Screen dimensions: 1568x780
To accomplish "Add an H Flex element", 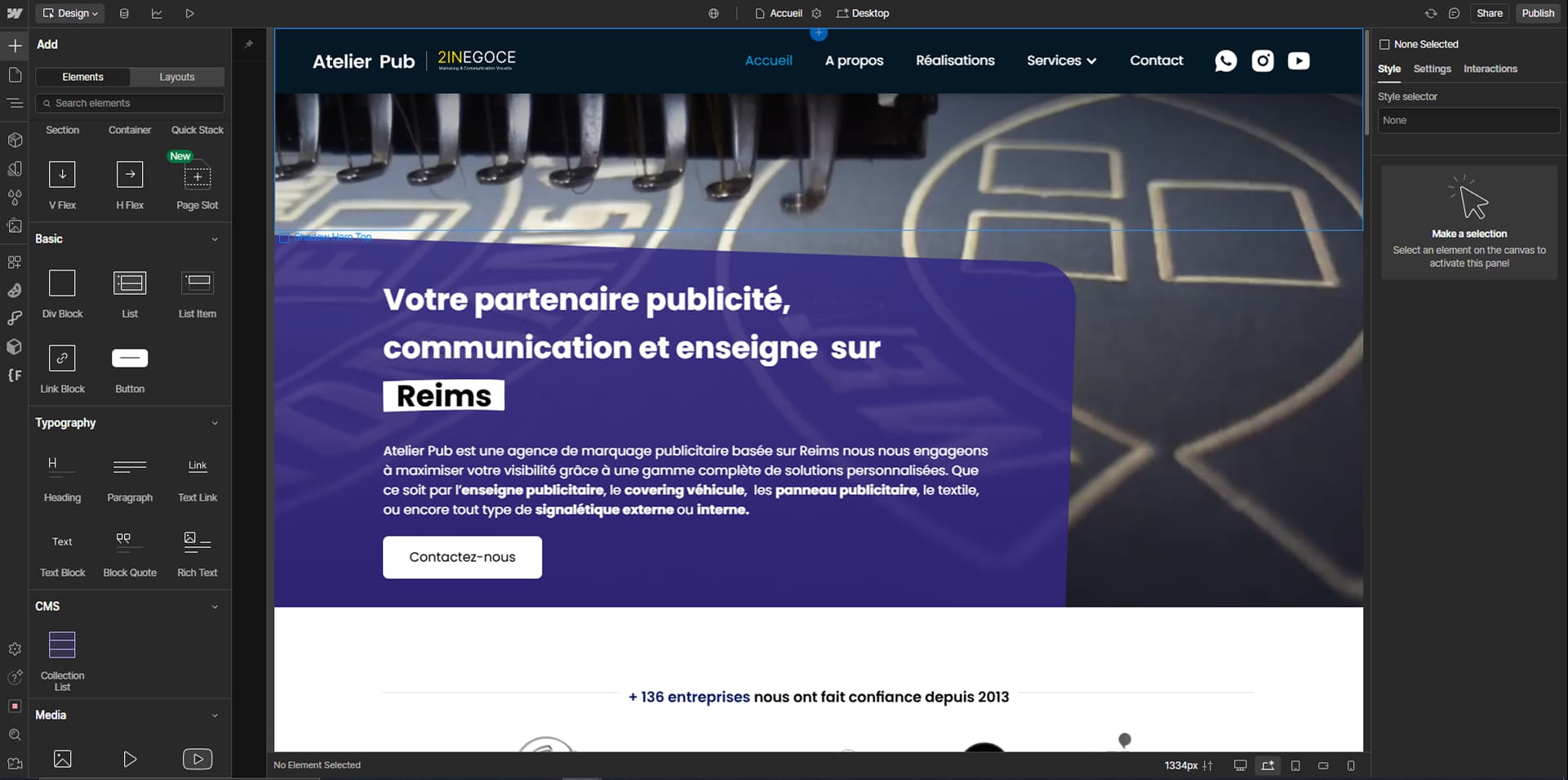I will 130,184.
